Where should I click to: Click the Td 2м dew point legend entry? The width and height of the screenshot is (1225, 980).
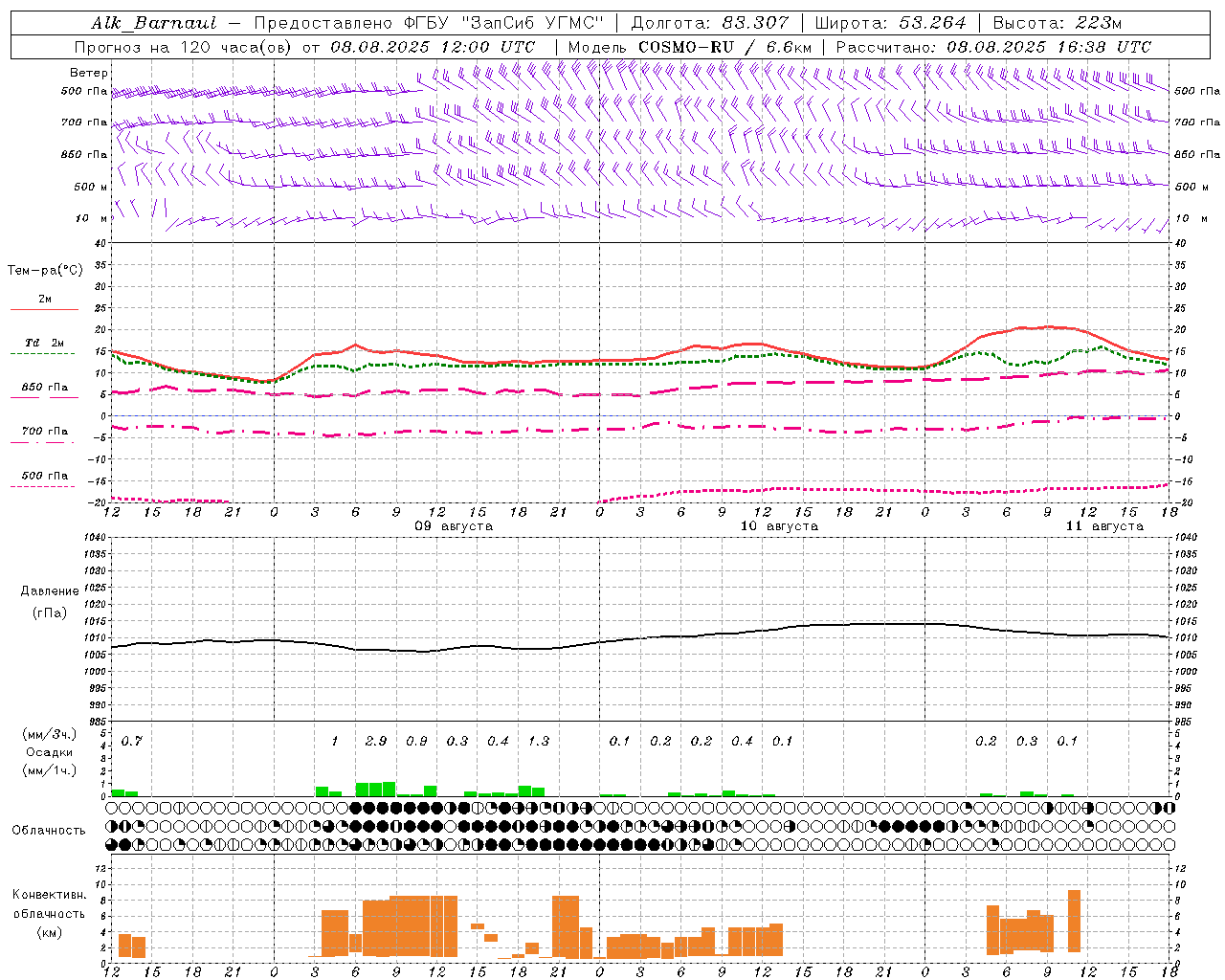coord(44,345)
